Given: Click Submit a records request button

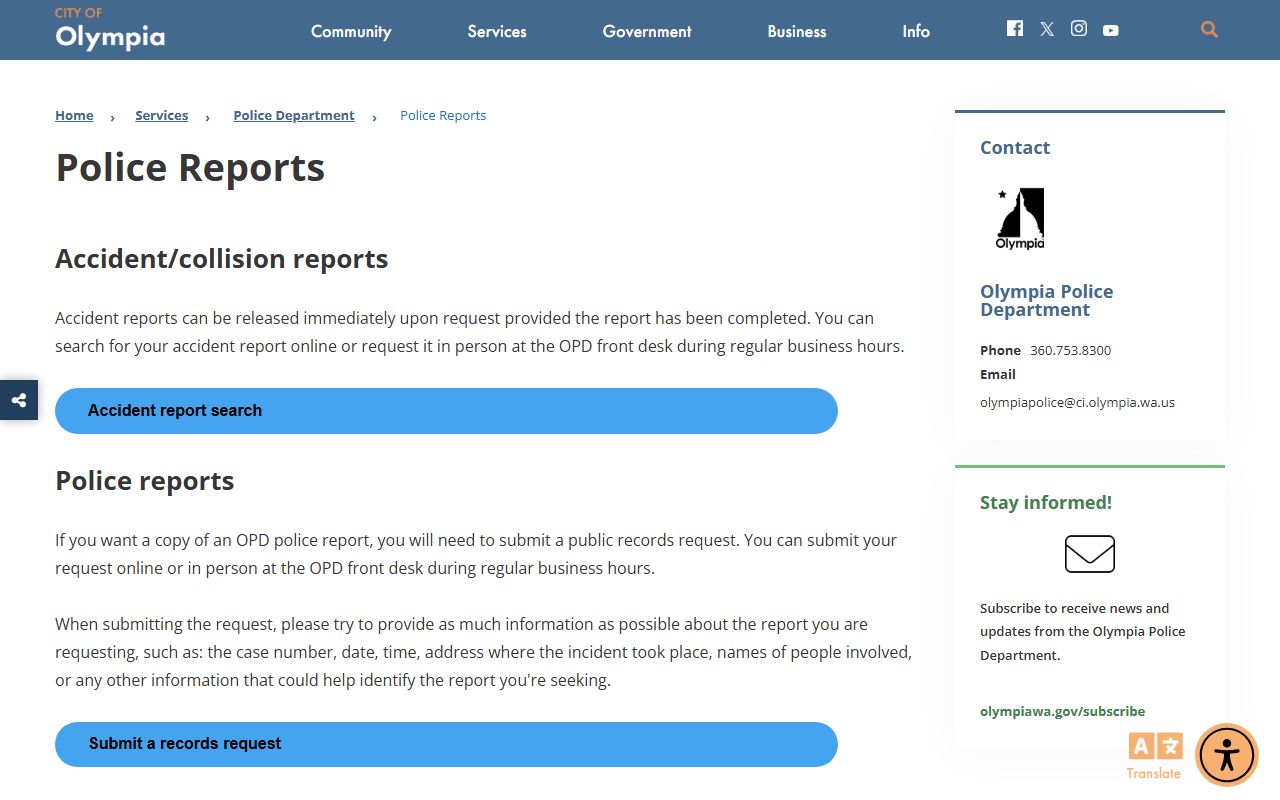Looking at the screenshot, I should (x=446, y=744).
